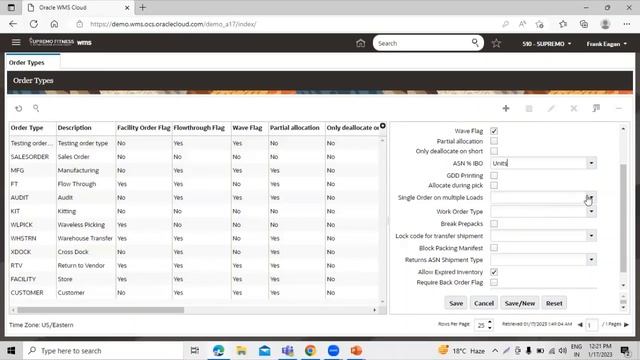Click browser back arrow
Image resolution: width=640 pixels, height=360 pixels.
[13, 24]
